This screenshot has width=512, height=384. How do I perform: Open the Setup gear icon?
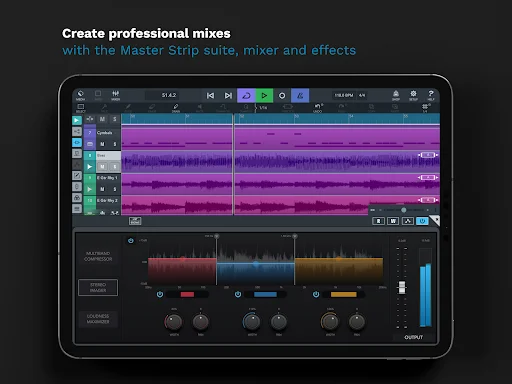click(413, 95)
